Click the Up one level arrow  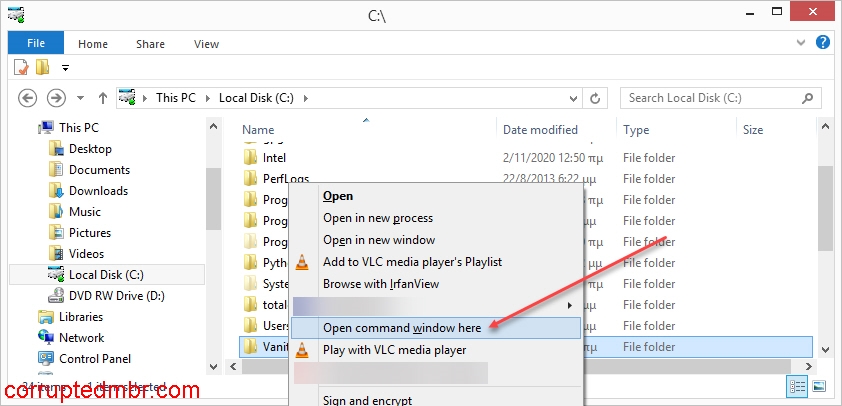pos(103,98)
